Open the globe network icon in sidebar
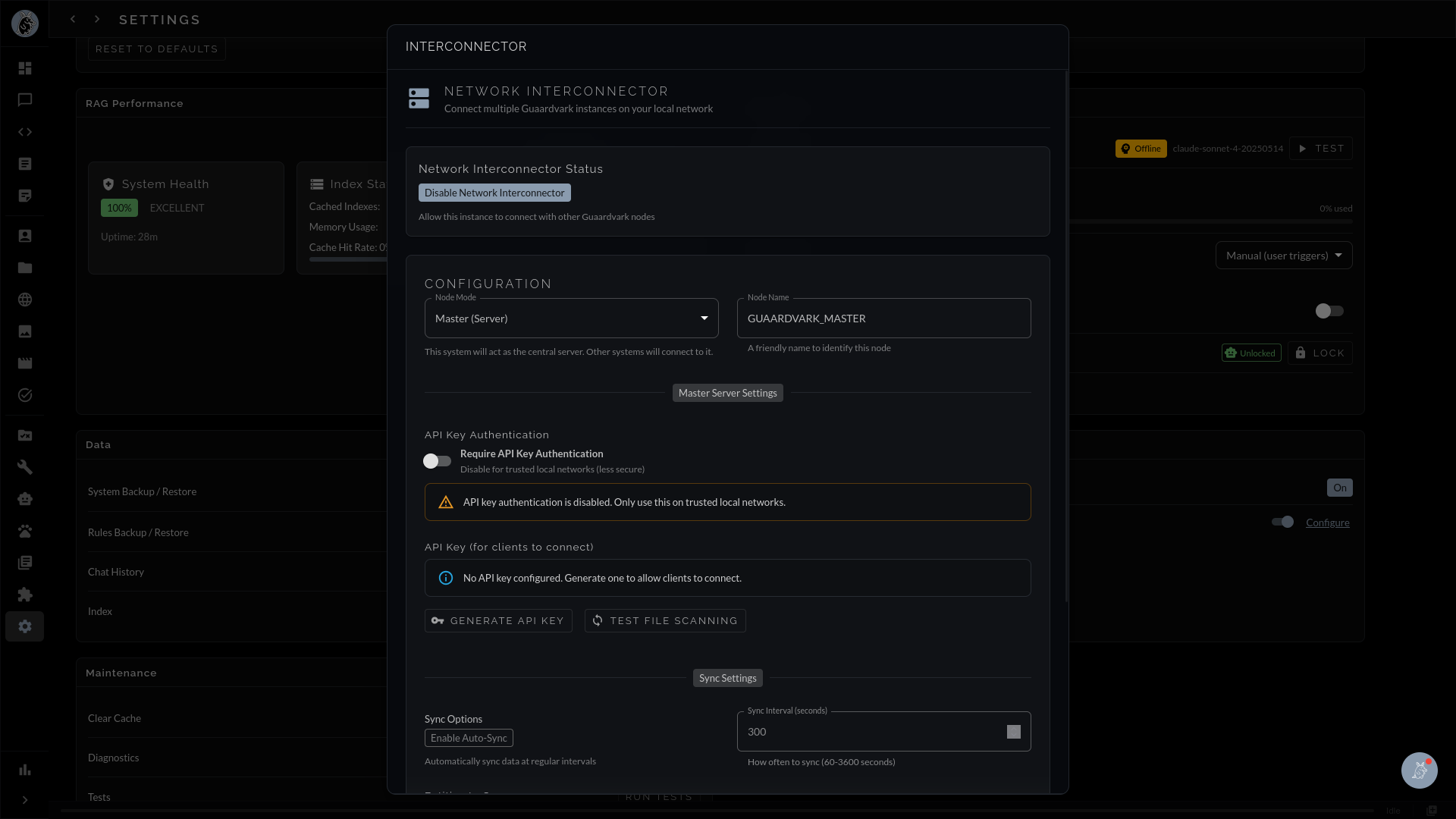1456x819 pixels. pos(25,299)
